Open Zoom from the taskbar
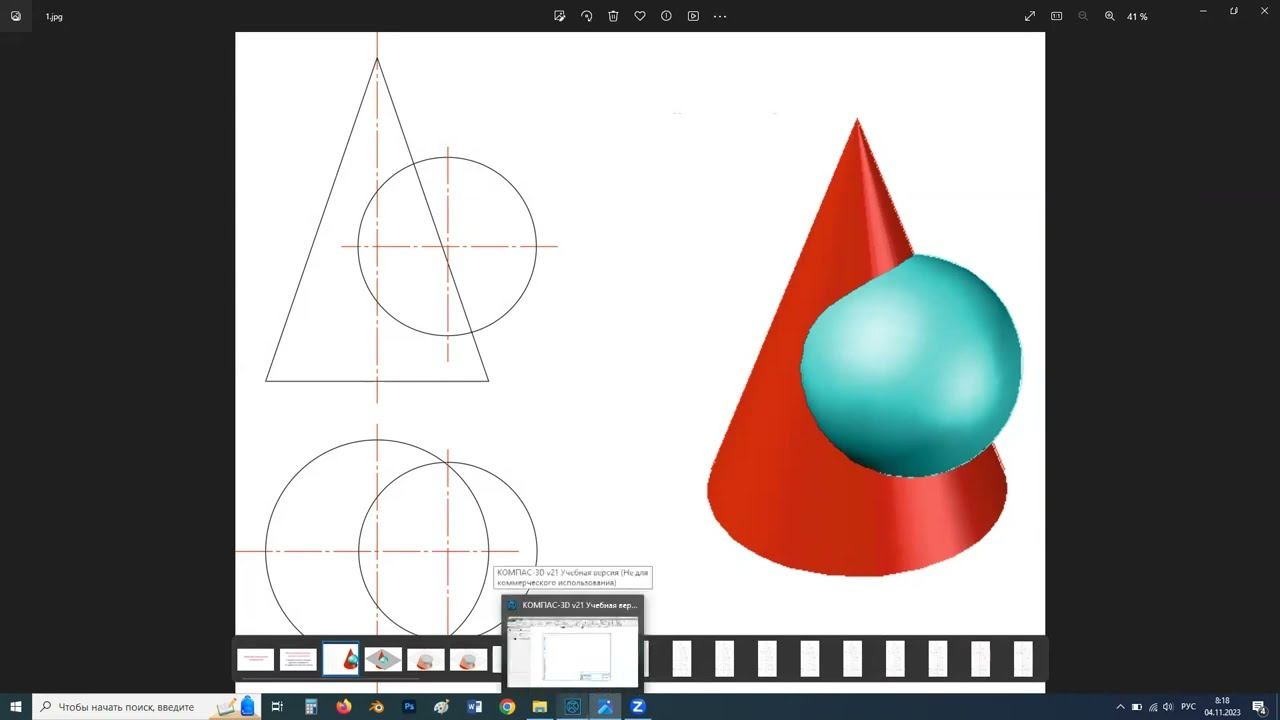 click(x=638, y=707)
